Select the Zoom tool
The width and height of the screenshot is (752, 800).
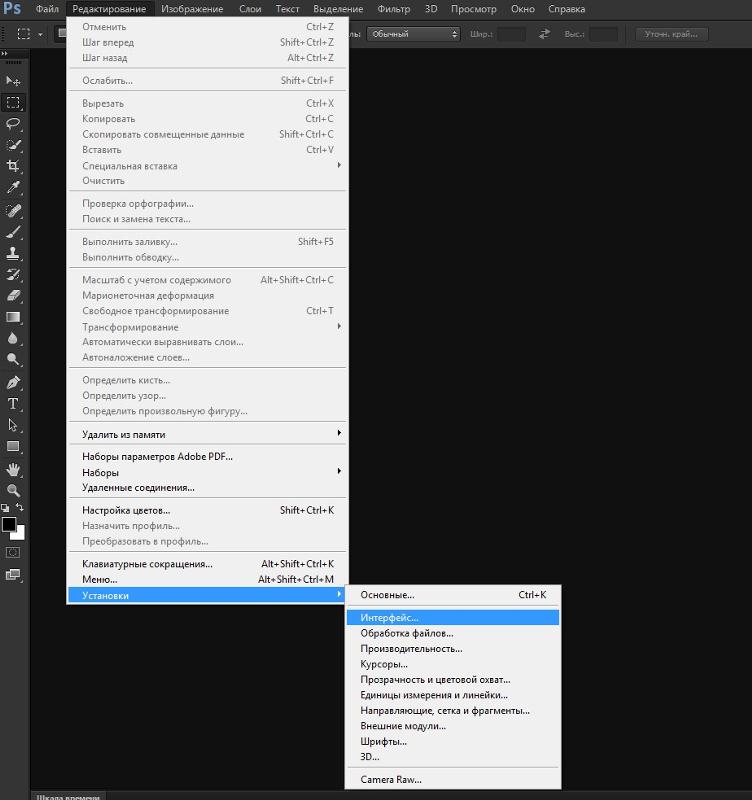[13, 490]
